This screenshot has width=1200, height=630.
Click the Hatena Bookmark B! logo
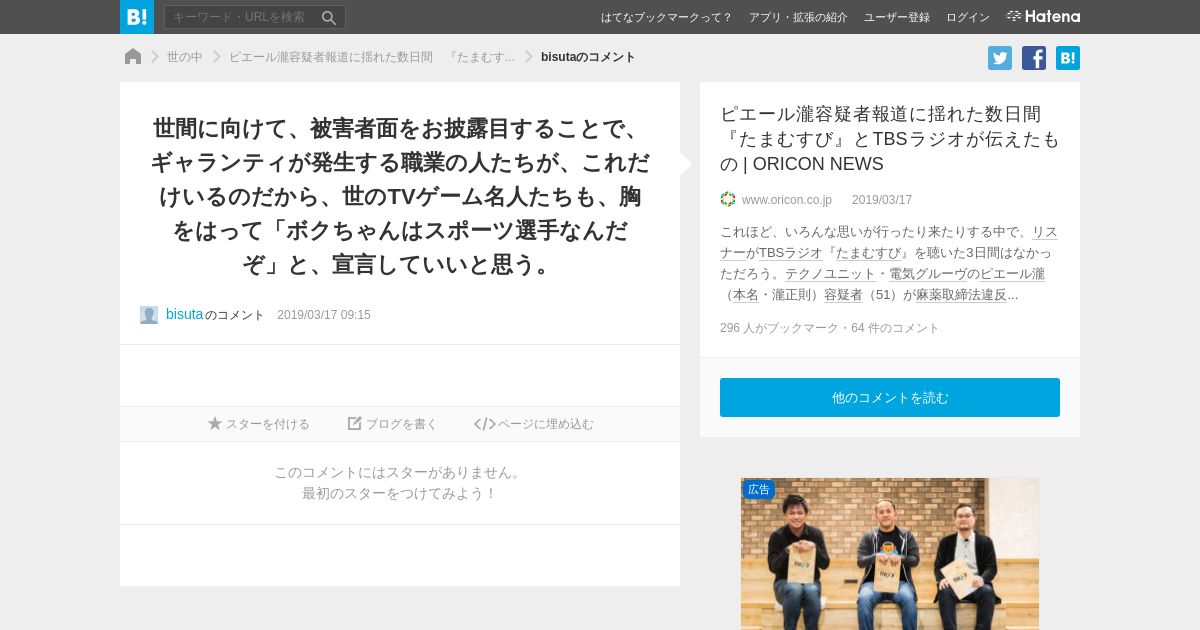[x=137, y=17]
